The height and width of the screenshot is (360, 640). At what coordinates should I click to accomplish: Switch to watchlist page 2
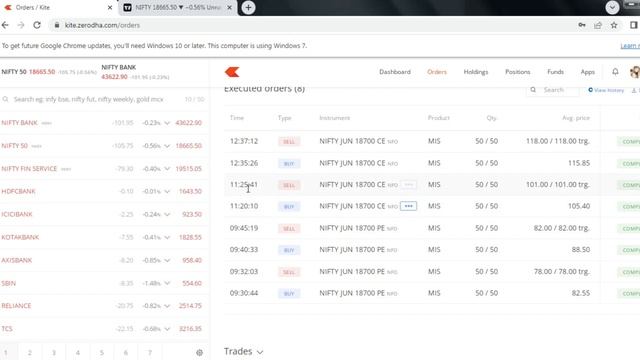pyautogui.click(x=30, y=352)
